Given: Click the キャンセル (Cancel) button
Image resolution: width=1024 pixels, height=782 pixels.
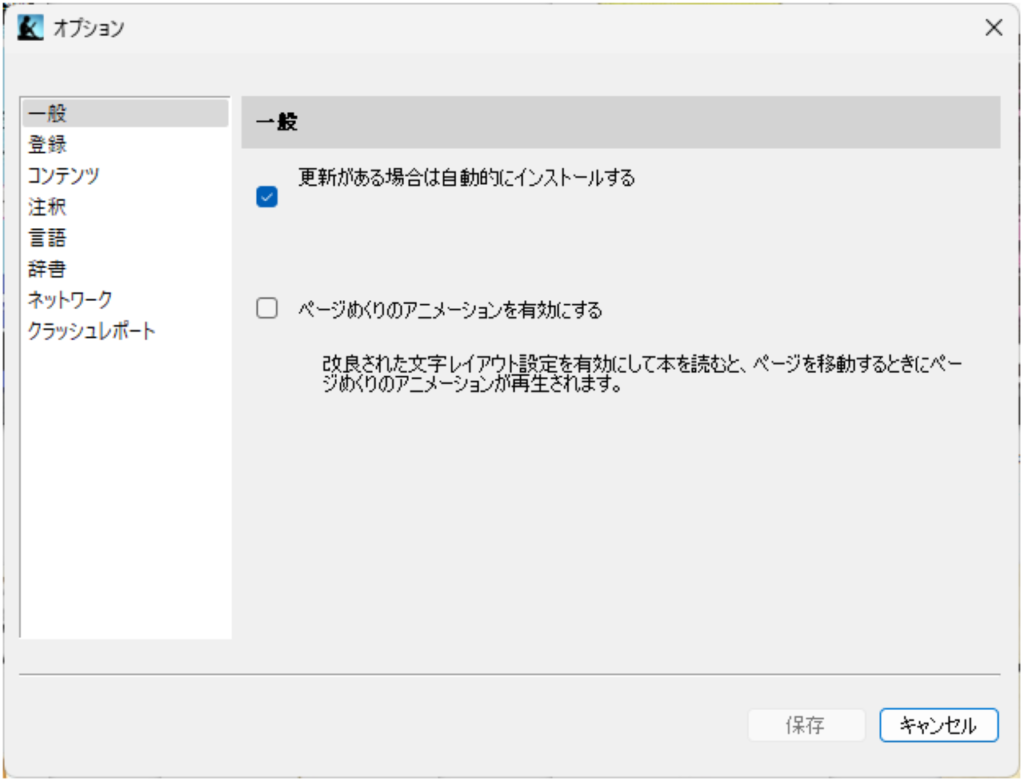Looking at the screenshot, I should pos(938,725).
